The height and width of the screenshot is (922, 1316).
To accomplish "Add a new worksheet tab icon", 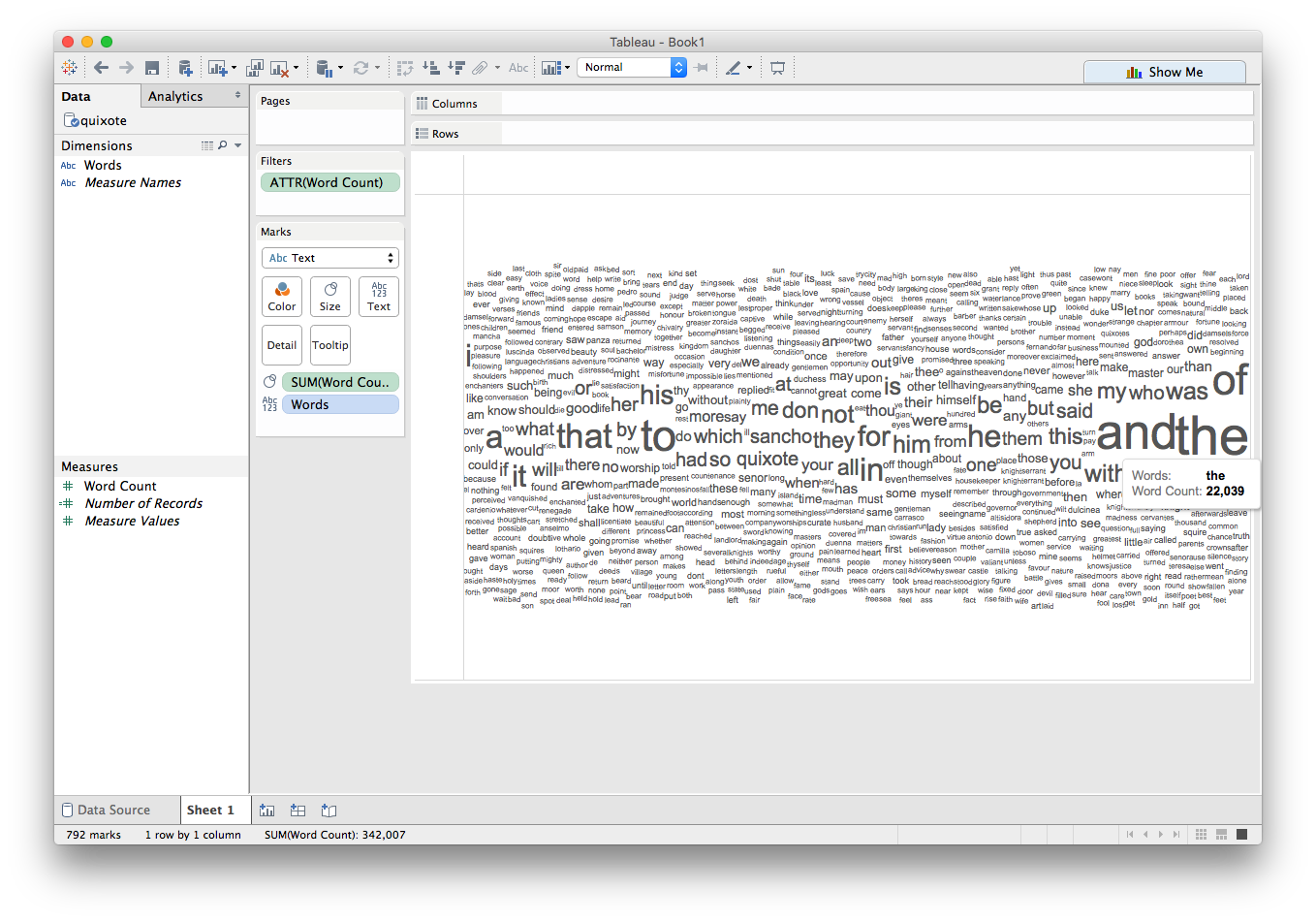I will click(x=267, y=810).
